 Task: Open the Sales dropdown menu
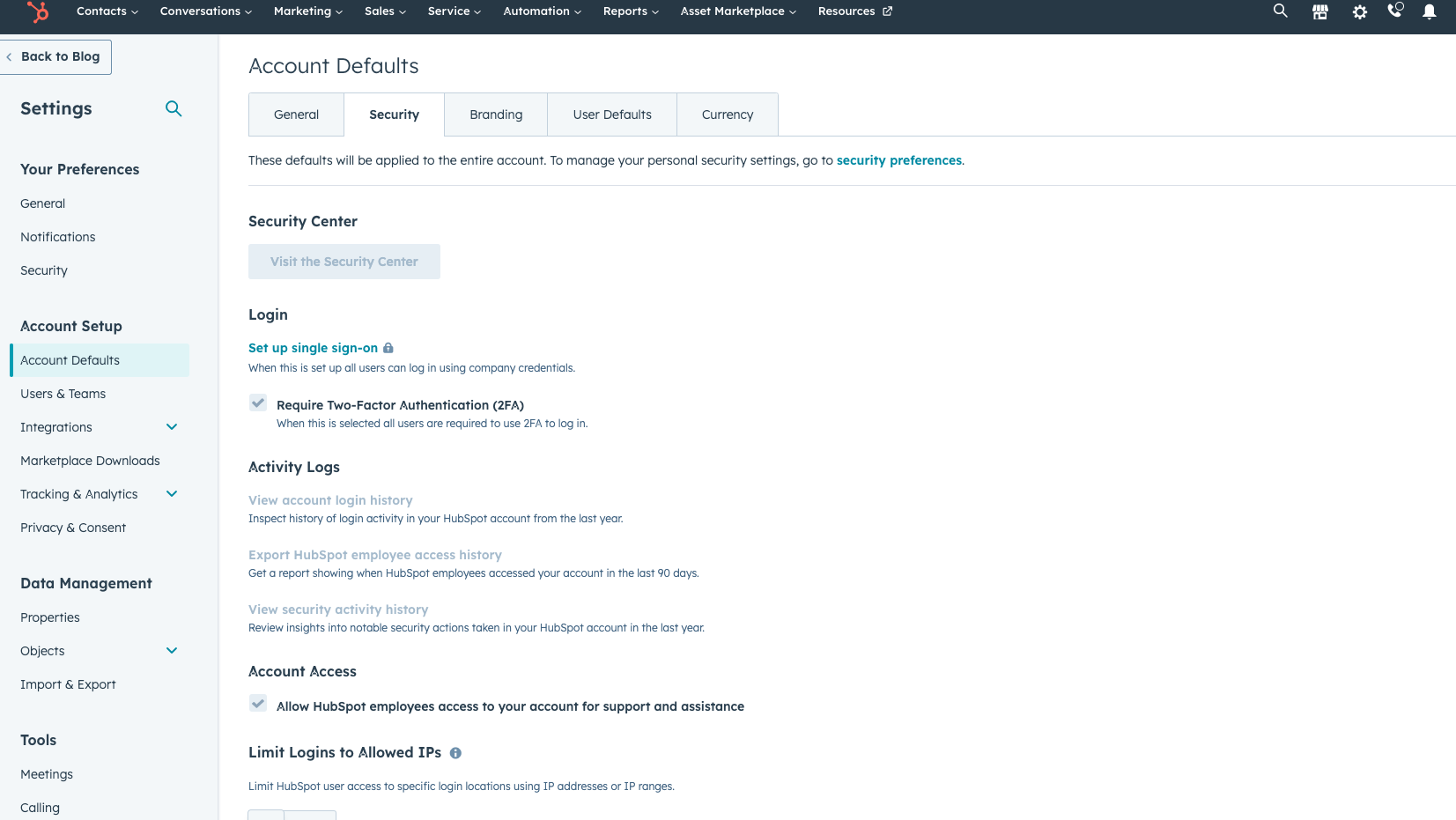point(386,11)
